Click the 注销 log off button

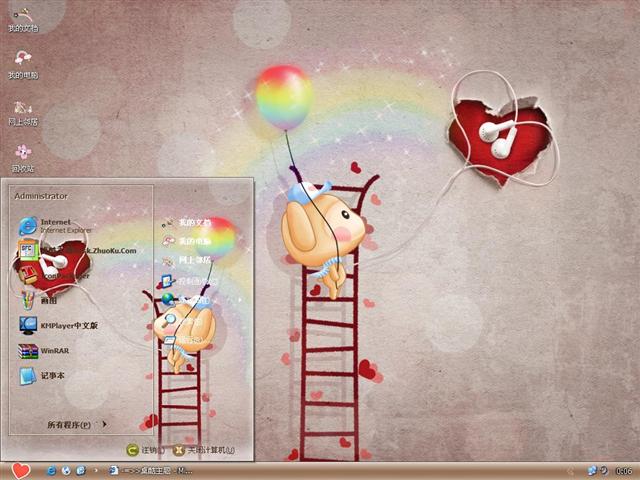click(x=146, y=450)
